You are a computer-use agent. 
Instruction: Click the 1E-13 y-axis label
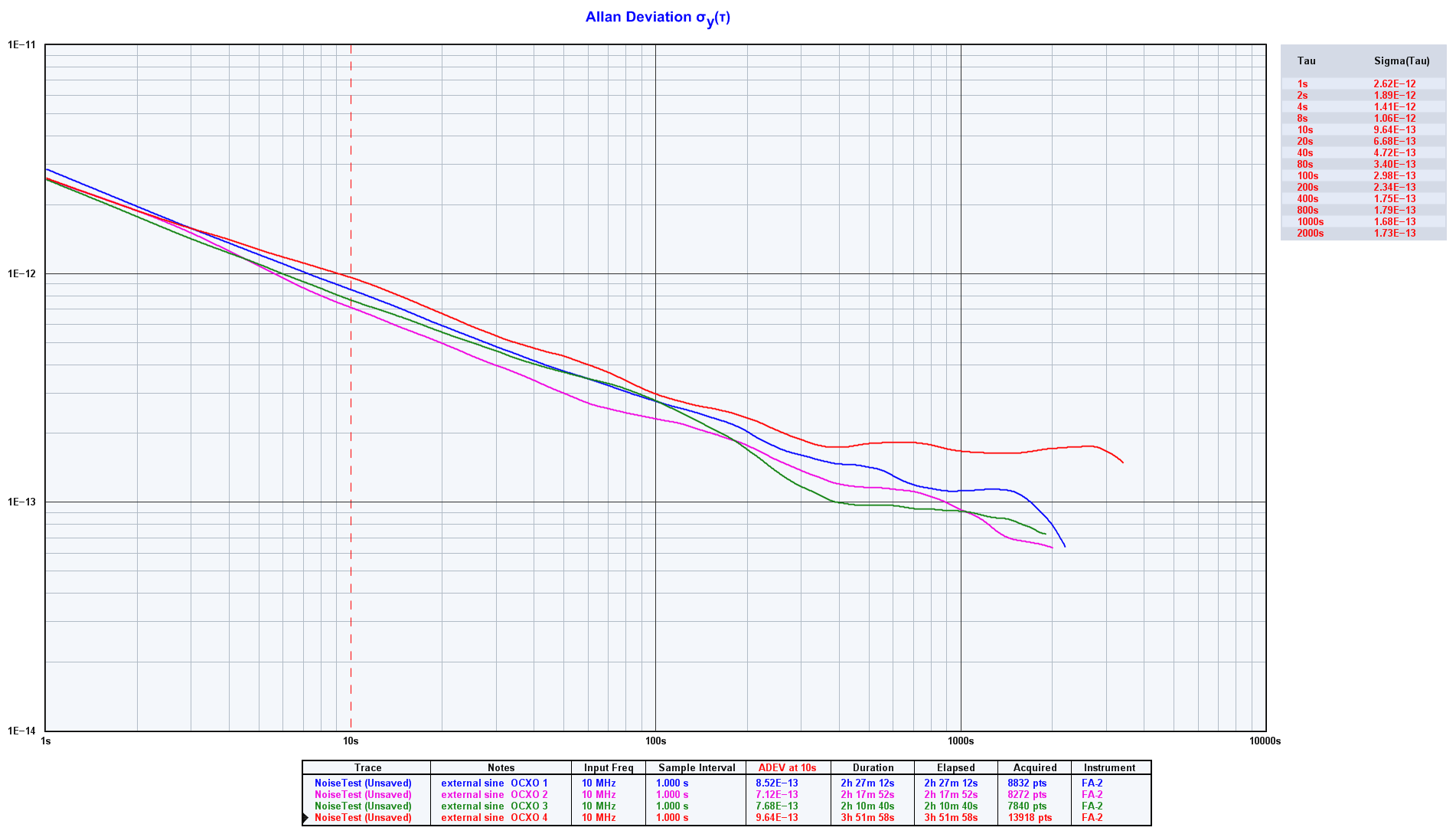(21, 502)
